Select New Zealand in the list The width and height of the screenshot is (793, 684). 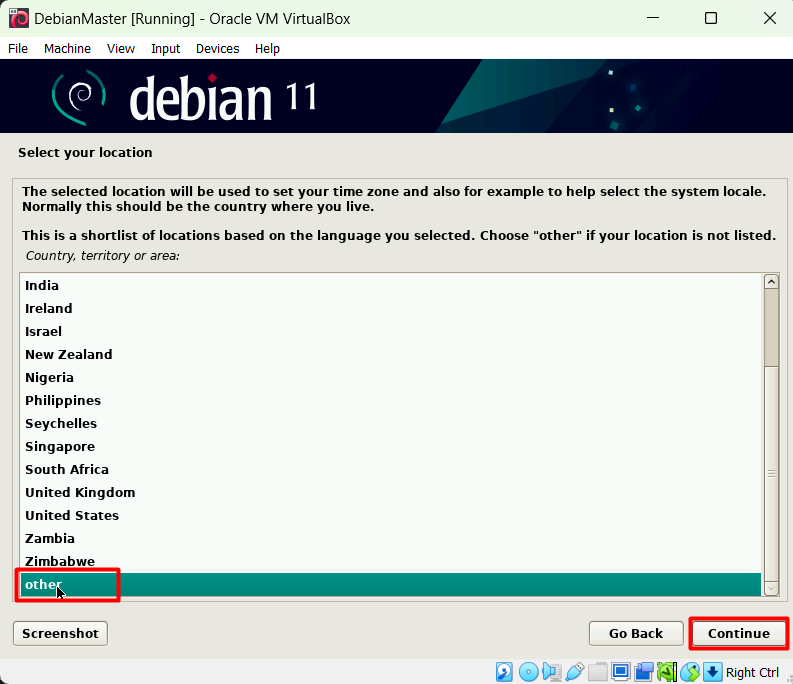[x=390, y=355]
